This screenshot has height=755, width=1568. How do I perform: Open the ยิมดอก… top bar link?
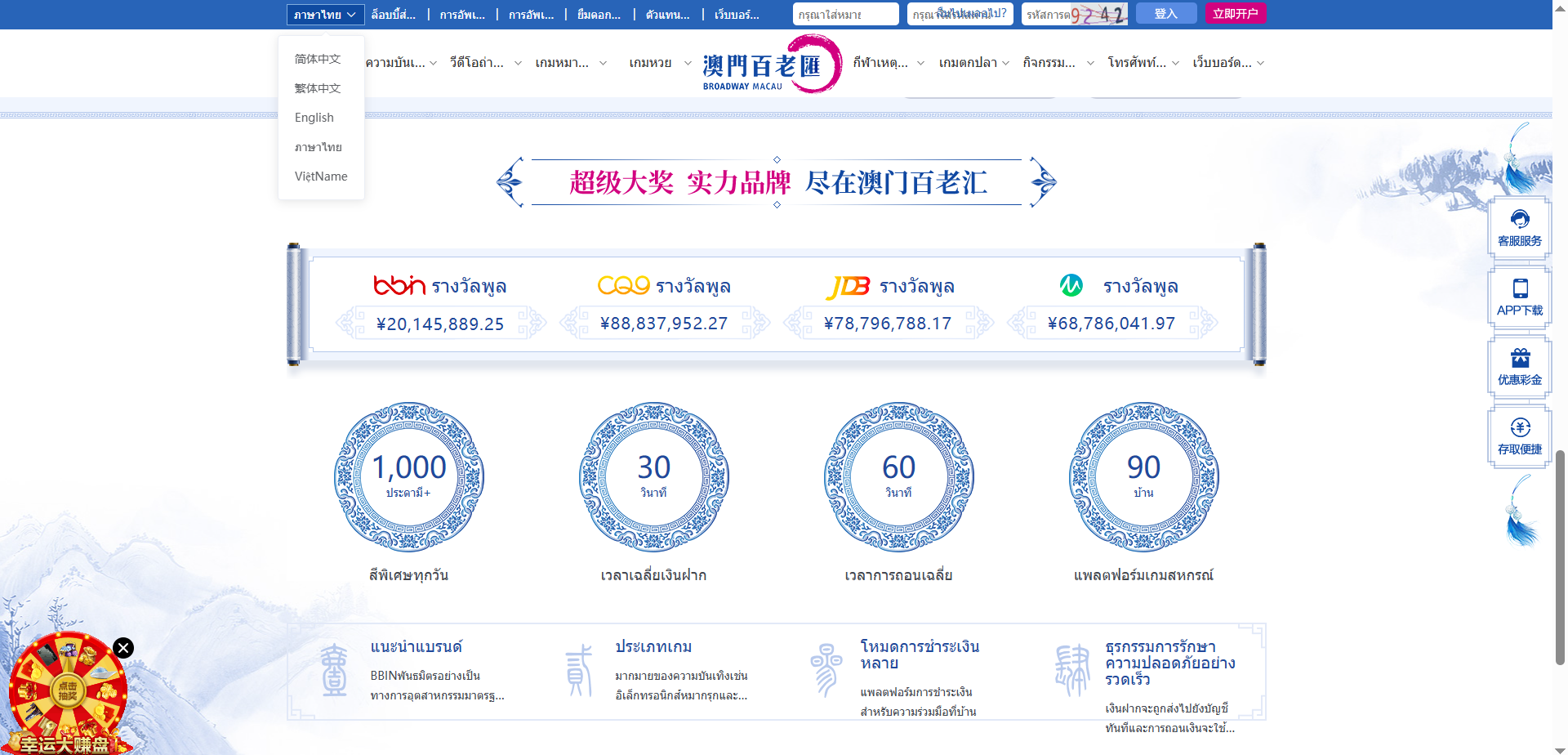[x=599, y=15]
